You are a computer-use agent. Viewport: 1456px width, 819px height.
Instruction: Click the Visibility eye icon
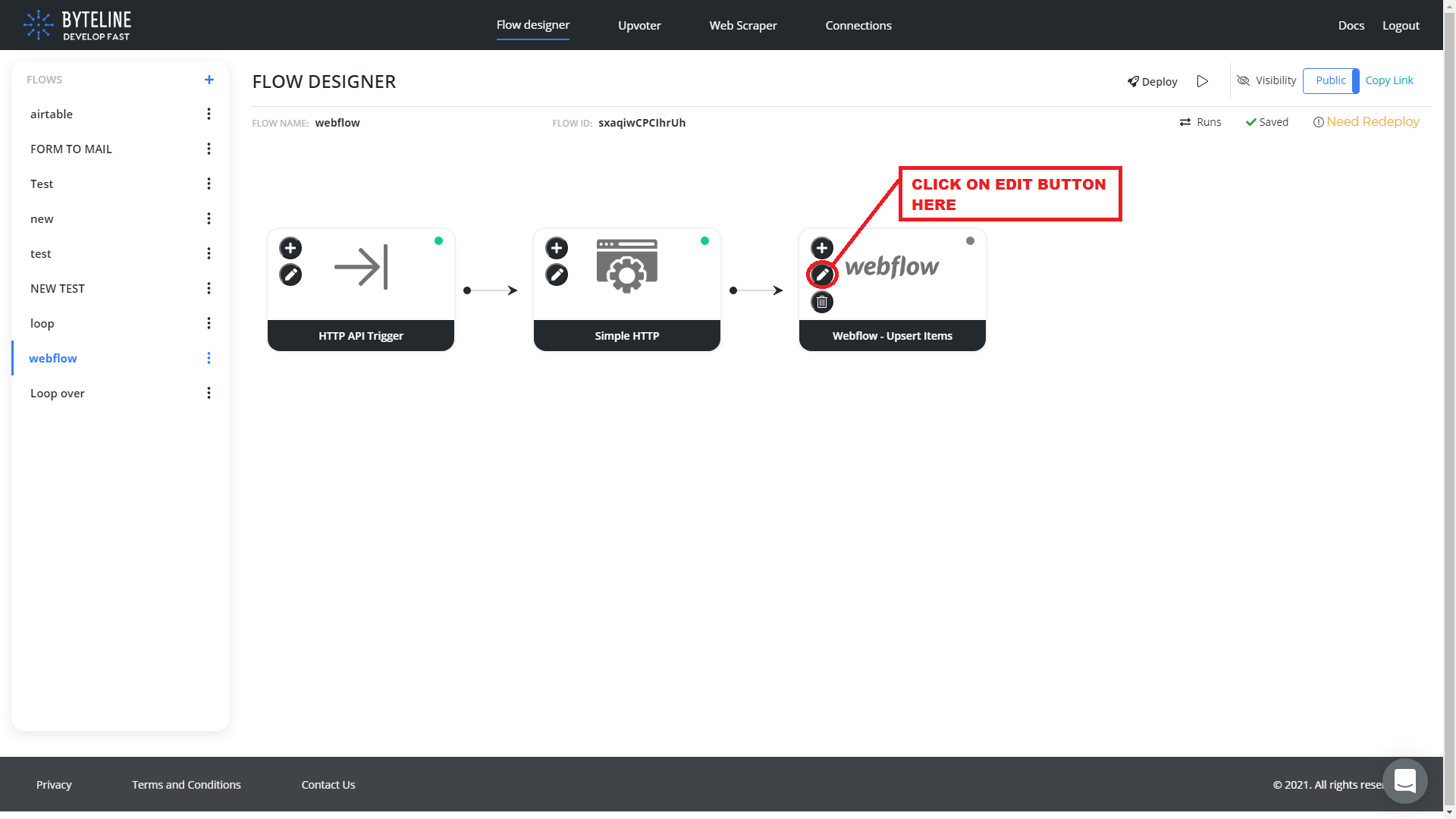(1243, 80)
